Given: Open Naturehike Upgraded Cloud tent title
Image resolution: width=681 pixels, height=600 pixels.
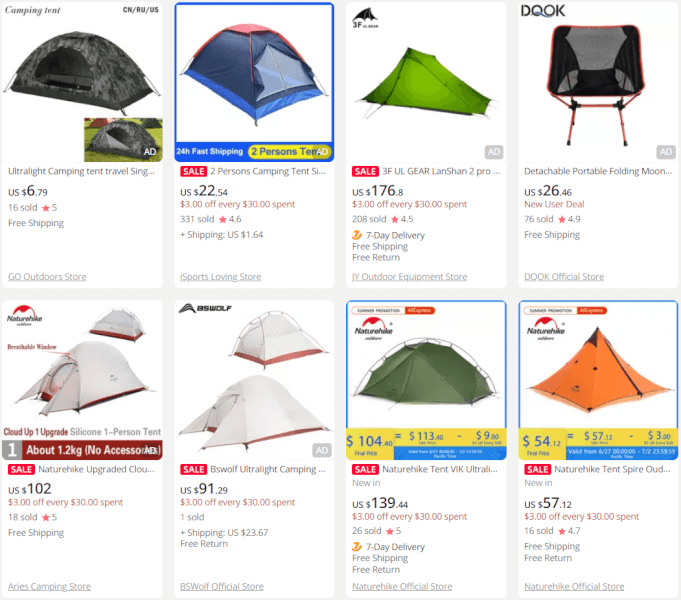Looking at the screenshot, I should click(x=96, y=469).
